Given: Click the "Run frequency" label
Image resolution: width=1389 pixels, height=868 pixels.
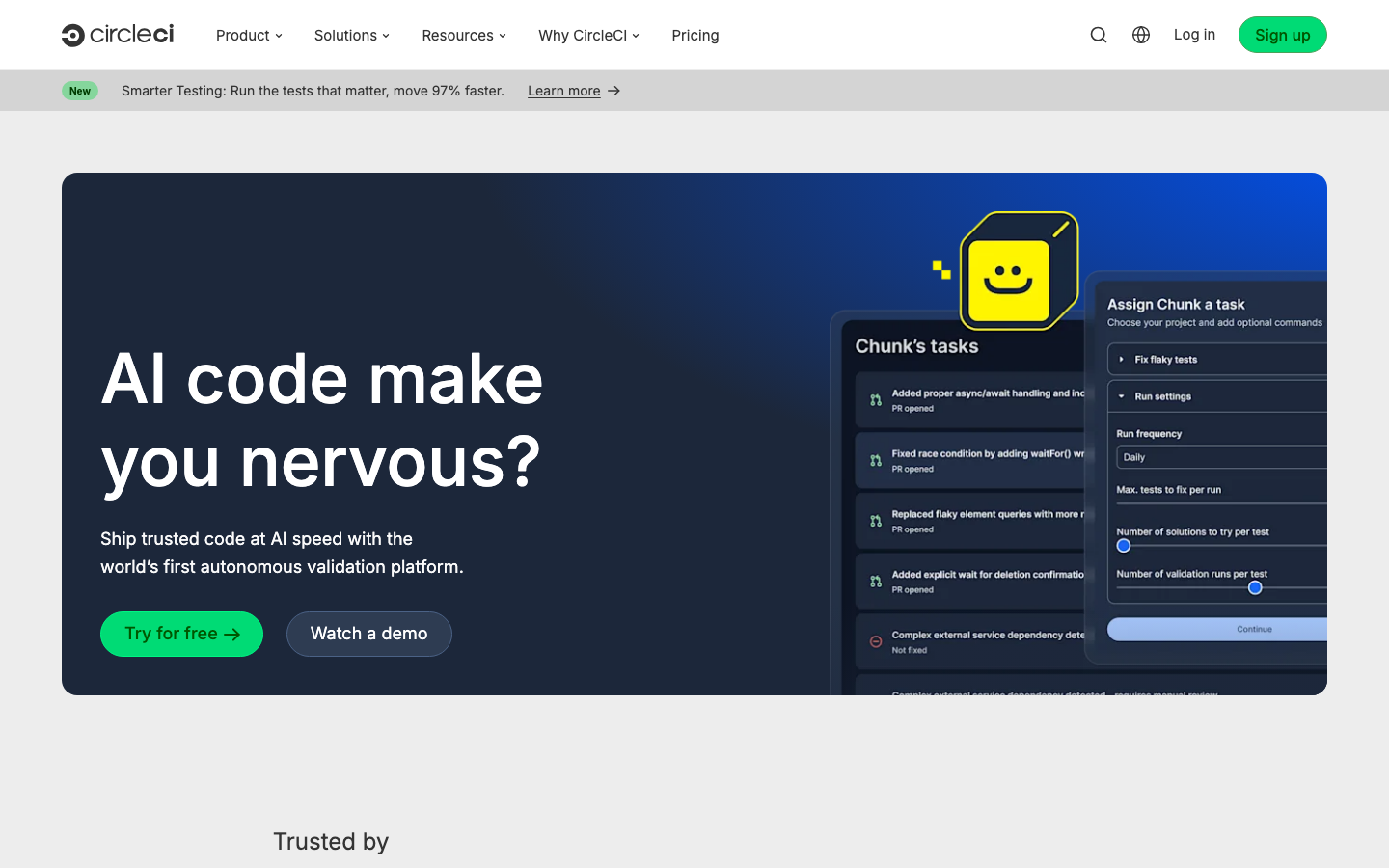Looking at the screenshot, I should (x=1149, y=434).
